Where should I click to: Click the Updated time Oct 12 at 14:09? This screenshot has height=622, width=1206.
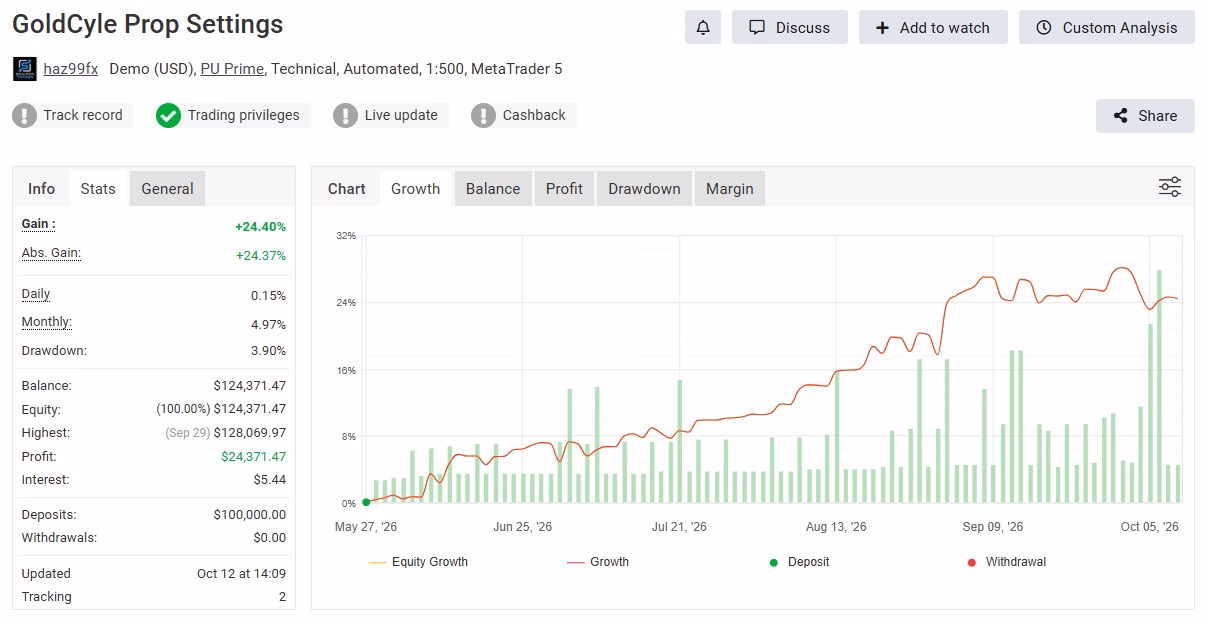point(241,574)
